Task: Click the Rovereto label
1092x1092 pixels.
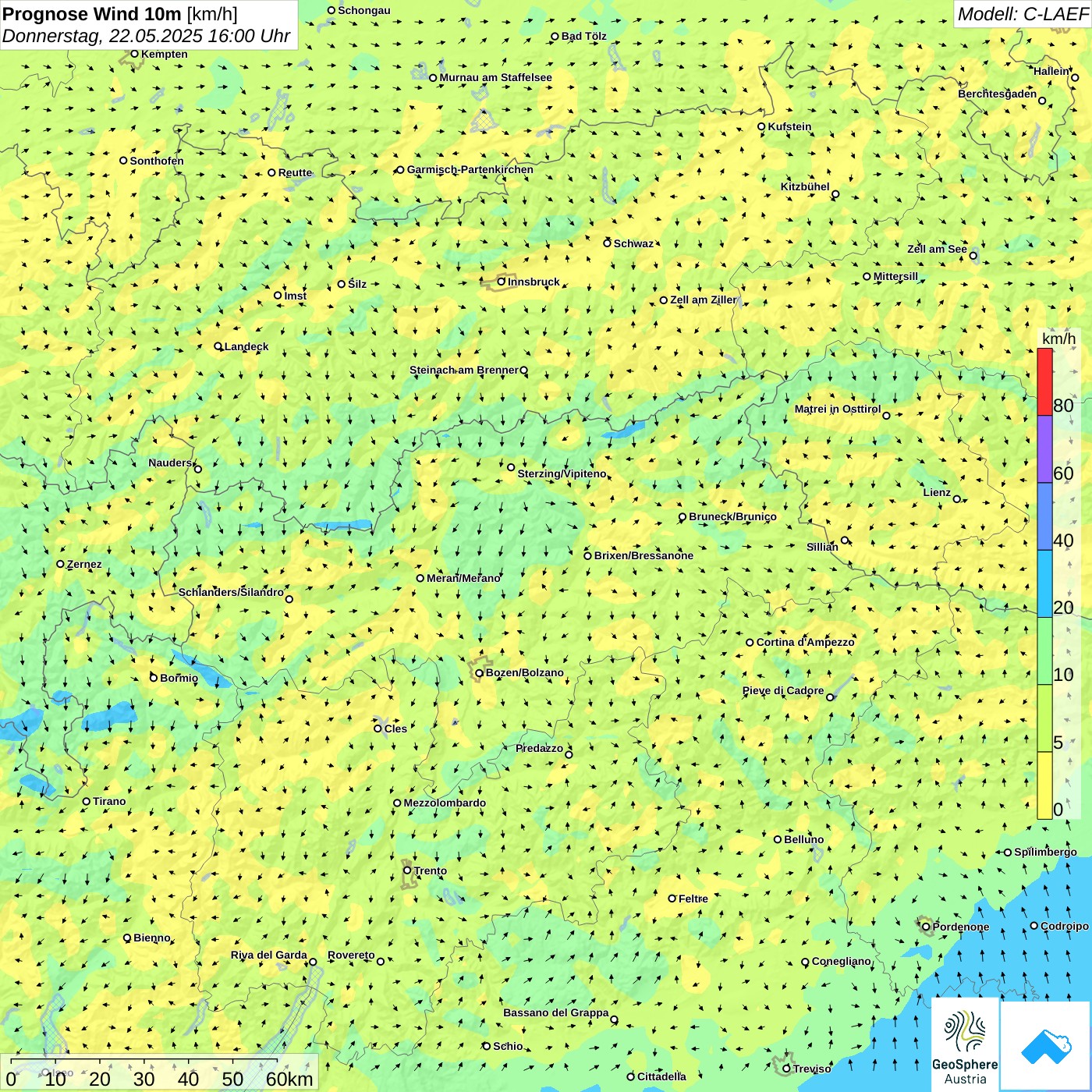Action: pos(351,955)
